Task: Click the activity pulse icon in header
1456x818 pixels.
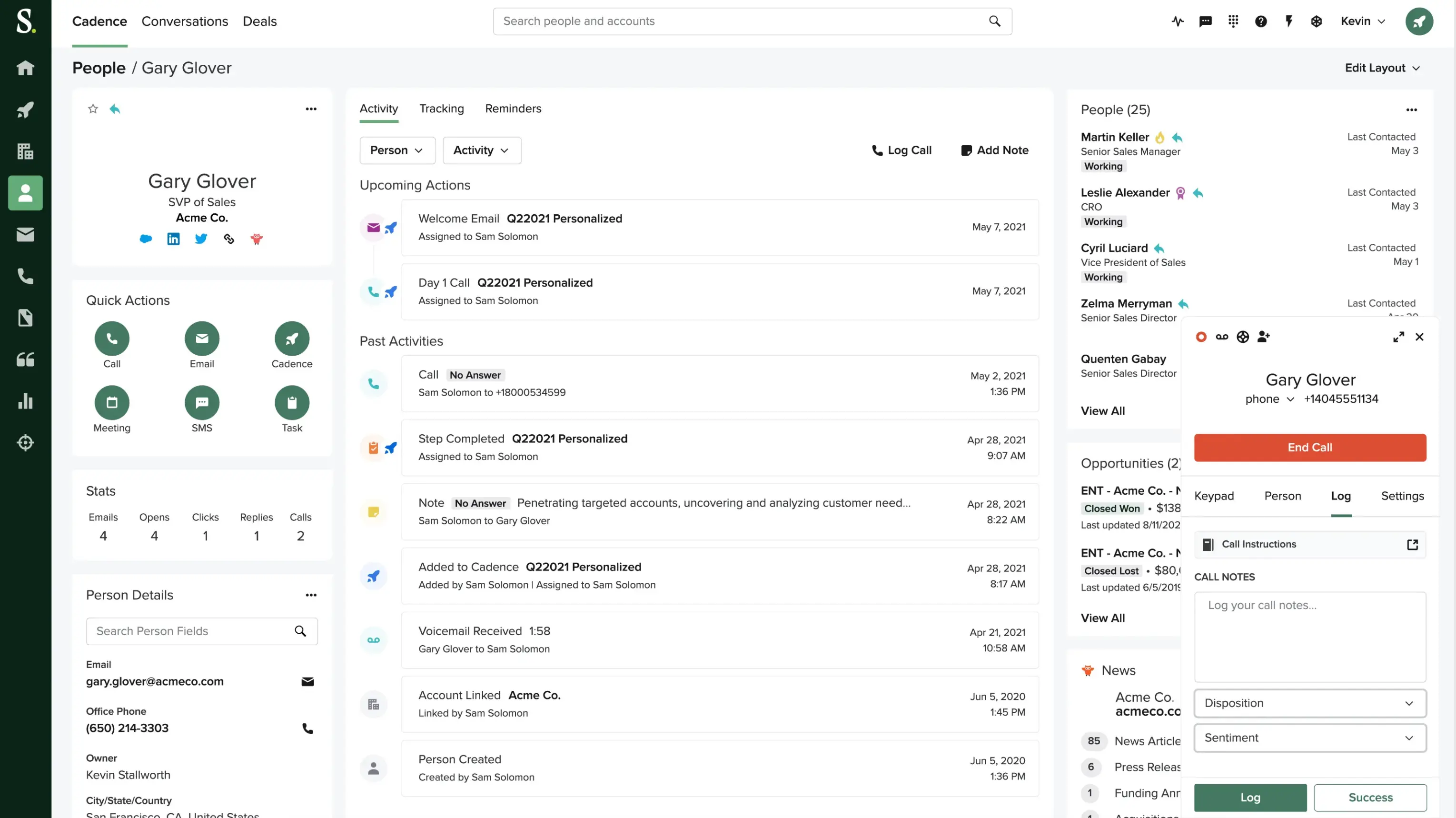Action: point(1178,21)
